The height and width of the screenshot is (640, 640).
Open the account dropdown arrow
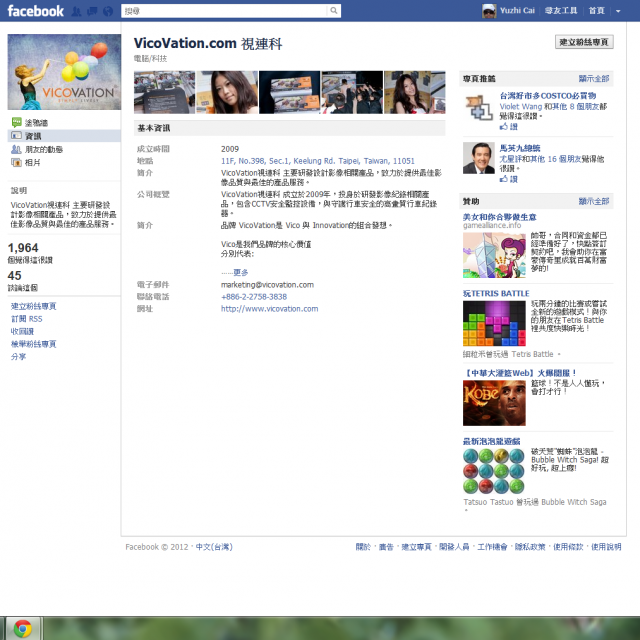[x=618, y=11]
